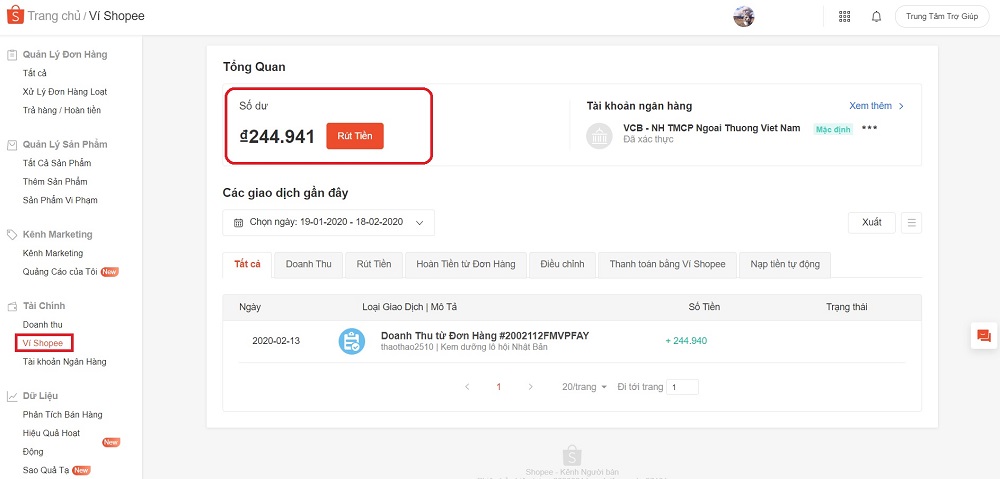Open Ví Shopee in sidebar
The image size is (1000, 479).
[43, 343]
